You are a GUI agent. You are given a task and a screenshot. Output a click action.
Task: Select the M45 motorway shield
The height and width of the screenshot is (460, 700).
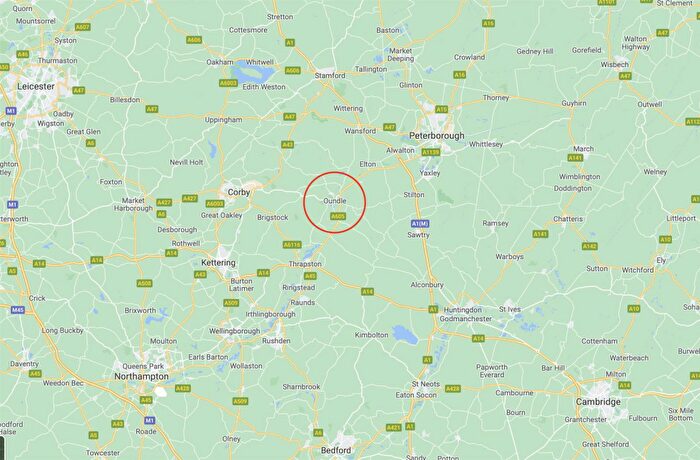(17, 310)
